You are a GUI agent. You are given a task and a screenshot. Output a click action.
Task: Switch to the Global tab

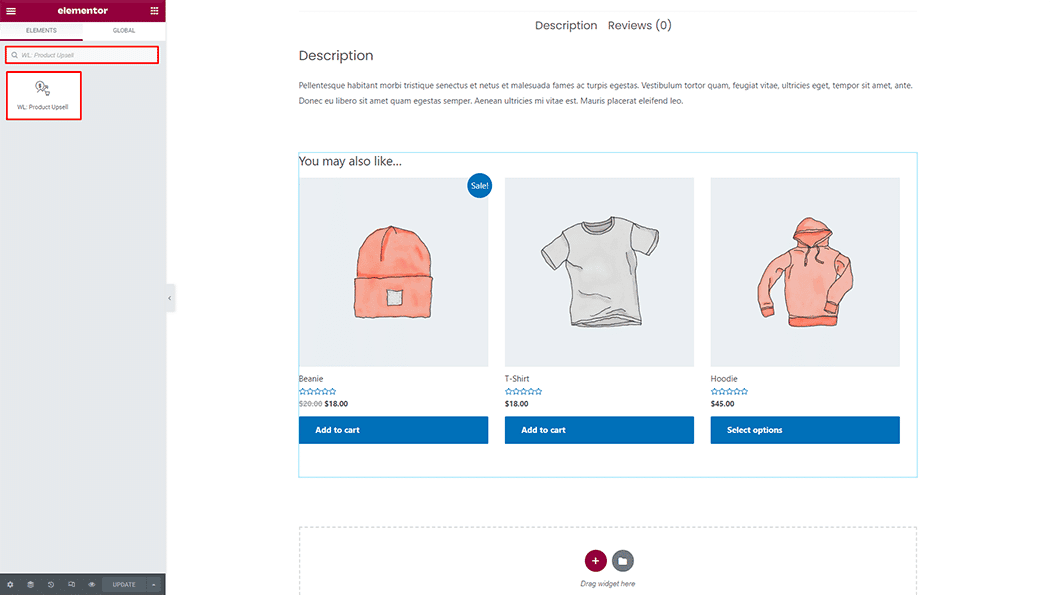(x=124, y=31)
